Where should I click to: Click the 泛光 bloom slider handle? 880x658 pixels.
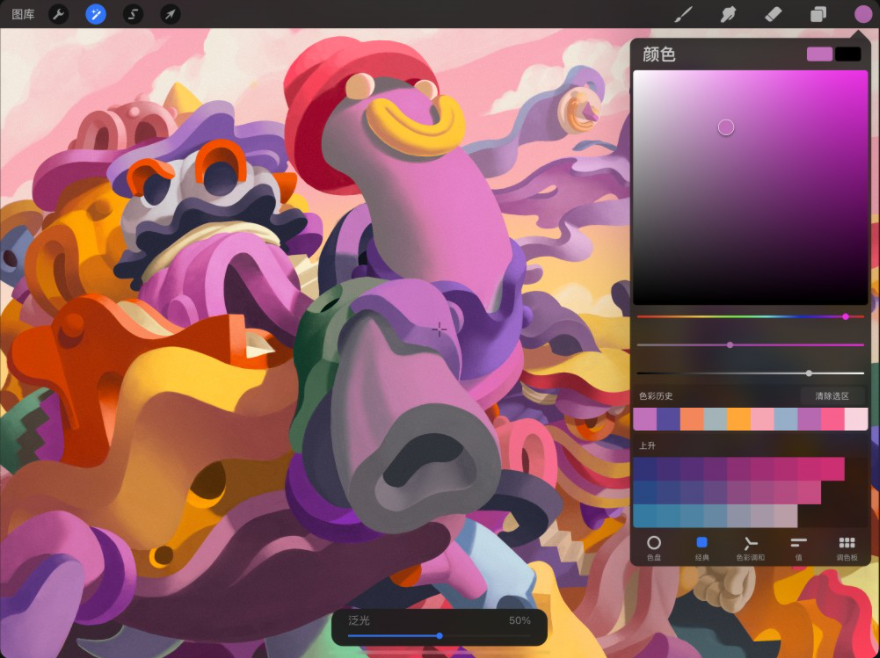pos(438,636)
